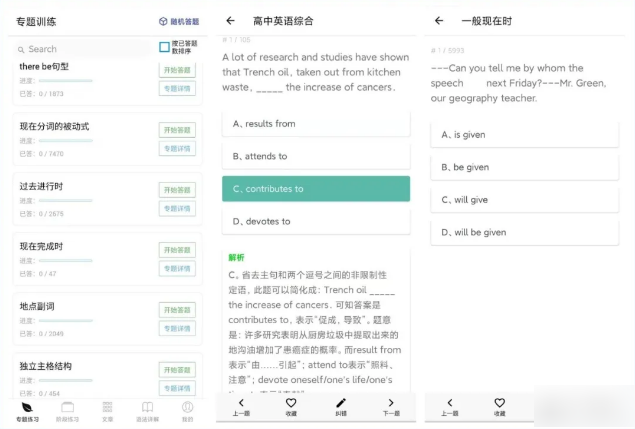635x429 pixels.
Task: Choose answer B, attends to
Action: point(316,156)
